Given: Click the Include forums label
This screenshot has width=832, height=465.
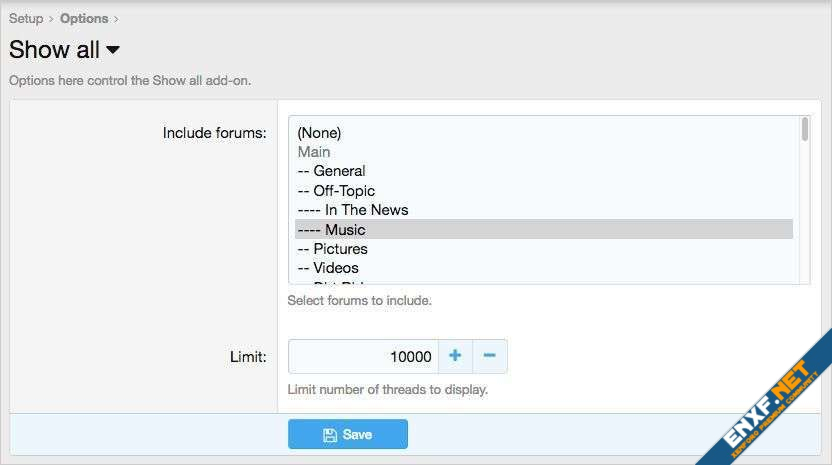Looking at the screenshot, I should point(214,133).
